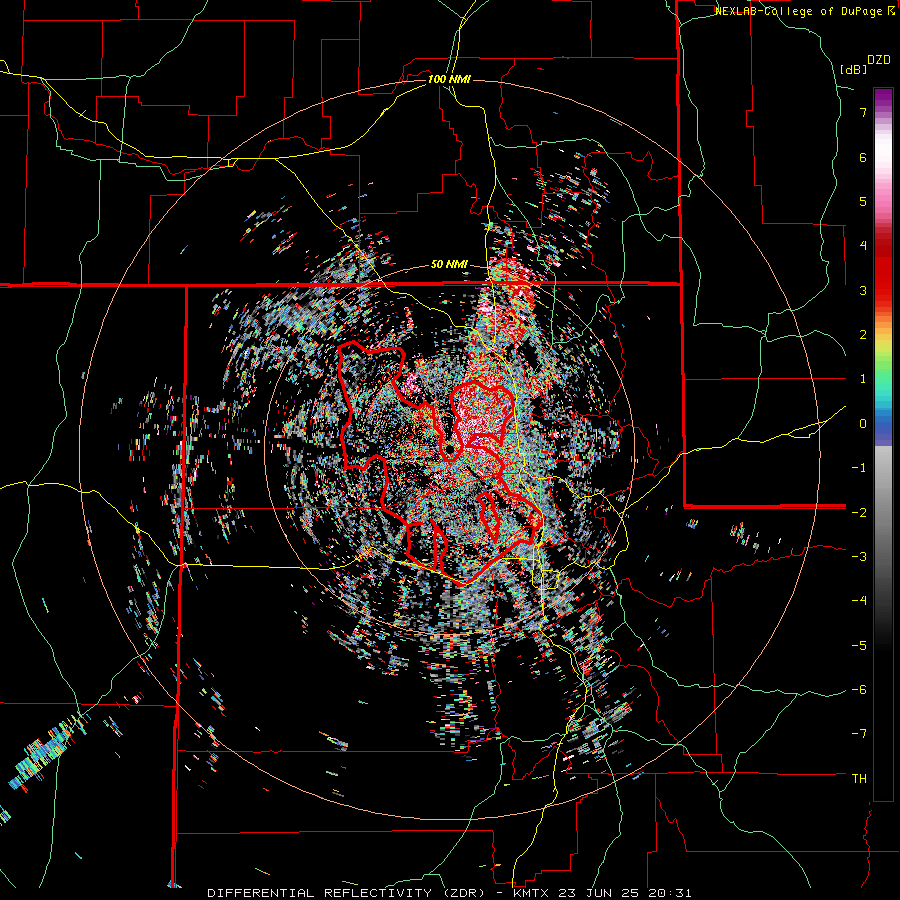This screenshot has width=900, height=900.
Task: Select the 6 value on the dB scale
Action: [863, 157]
